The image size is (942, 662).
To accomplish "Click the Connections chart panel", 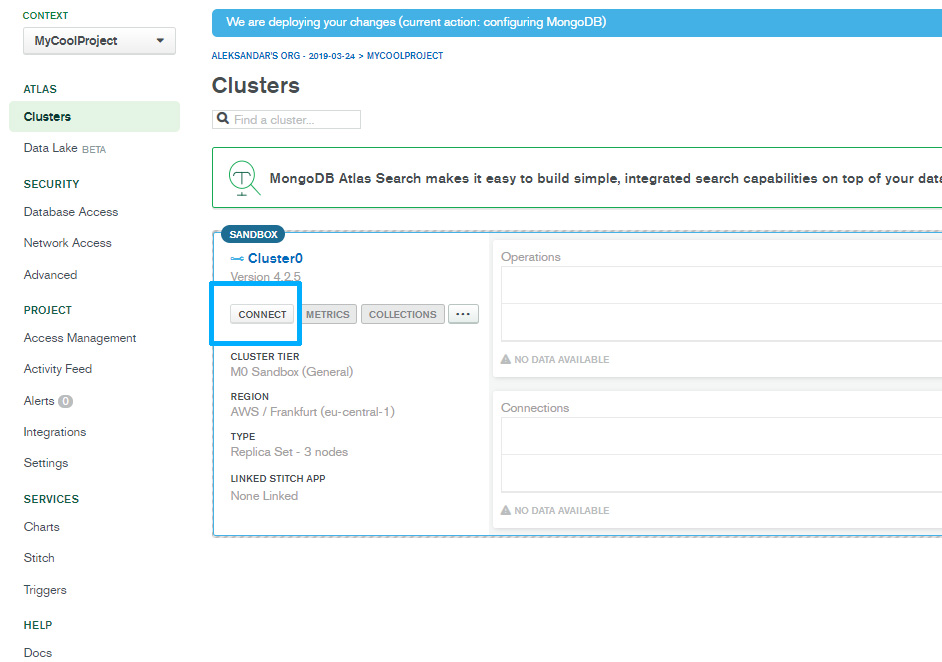I will (717, 460).
